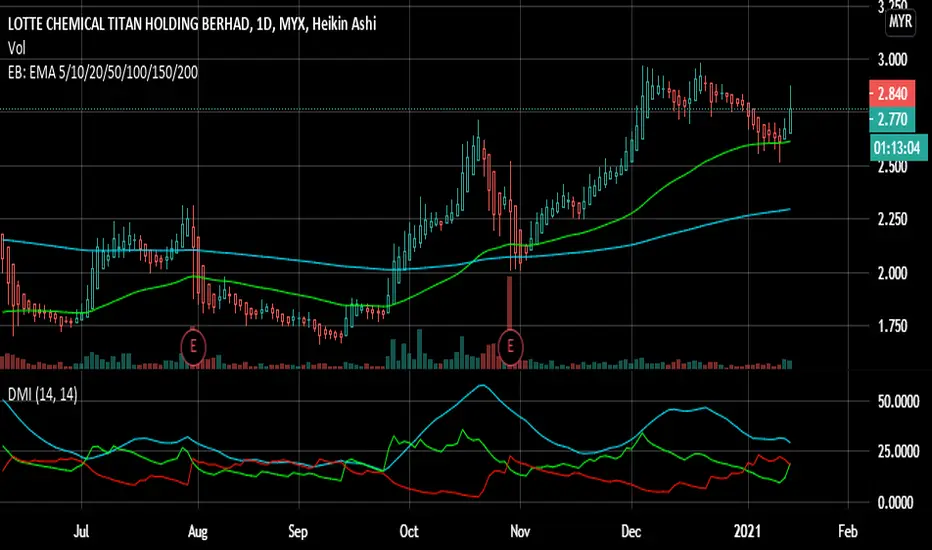Click the Jul label on time axis
Viewport: 932px width, 550px height.
(81, 530)
